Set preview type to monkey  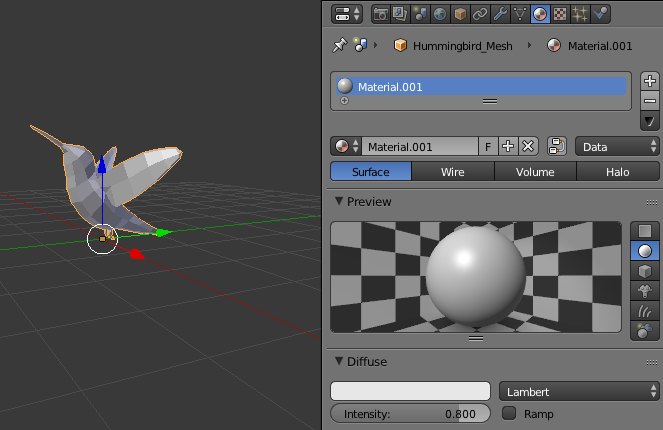(x=645, y=291)
